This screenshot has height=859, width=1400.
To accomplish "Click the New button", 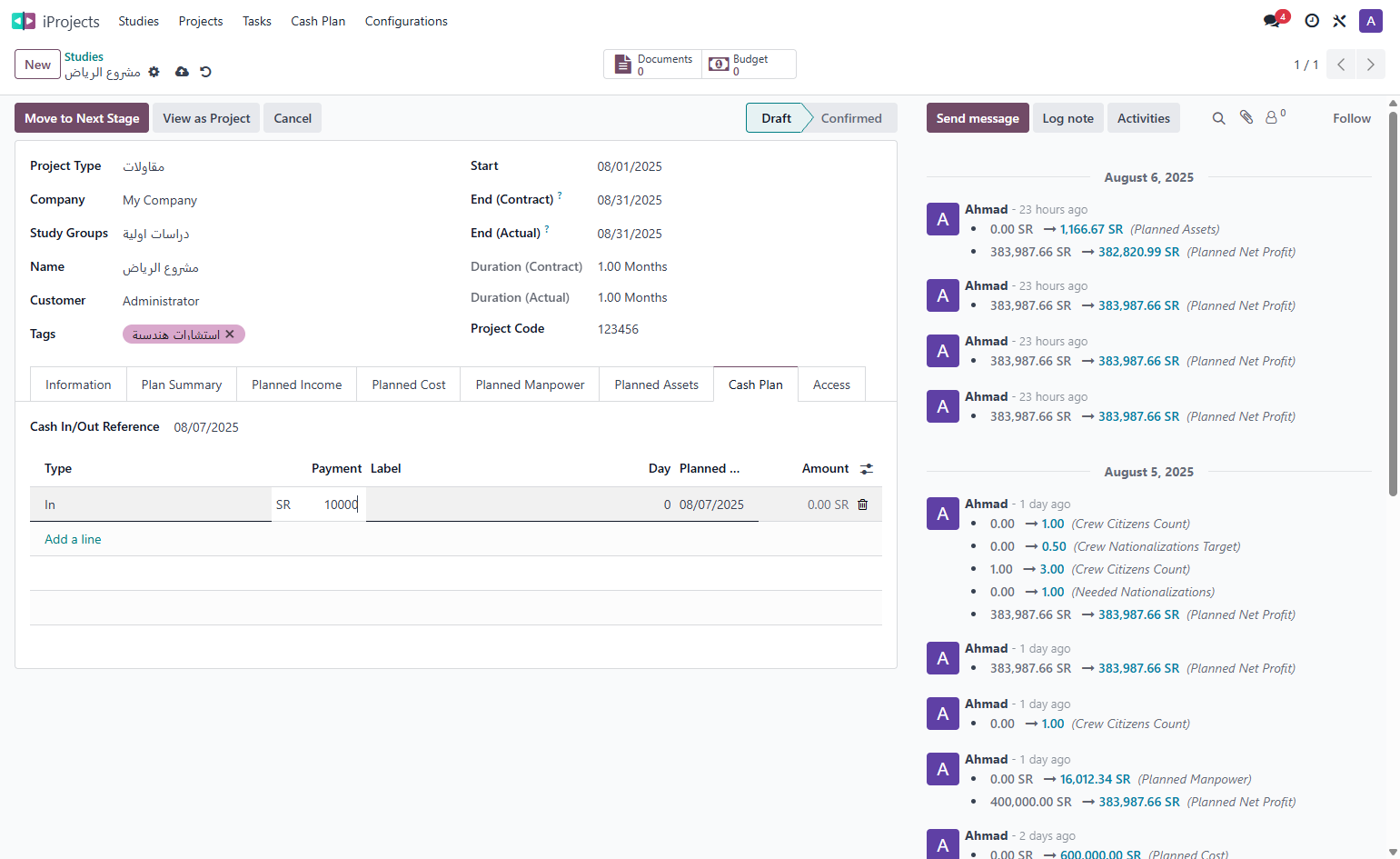I will [x=37, y=65].
